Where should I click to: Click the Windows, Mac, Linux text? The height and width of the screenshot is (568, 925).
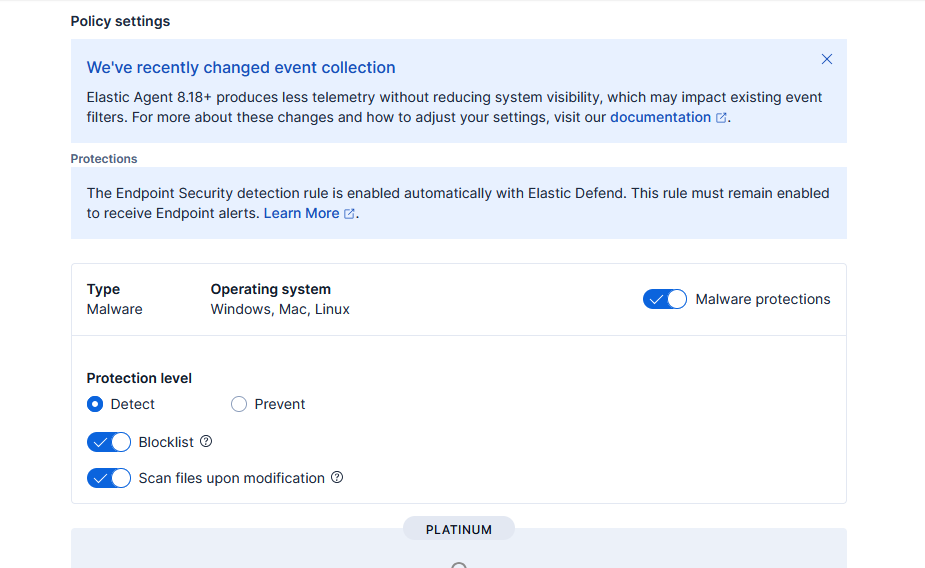tap(280, 309)
